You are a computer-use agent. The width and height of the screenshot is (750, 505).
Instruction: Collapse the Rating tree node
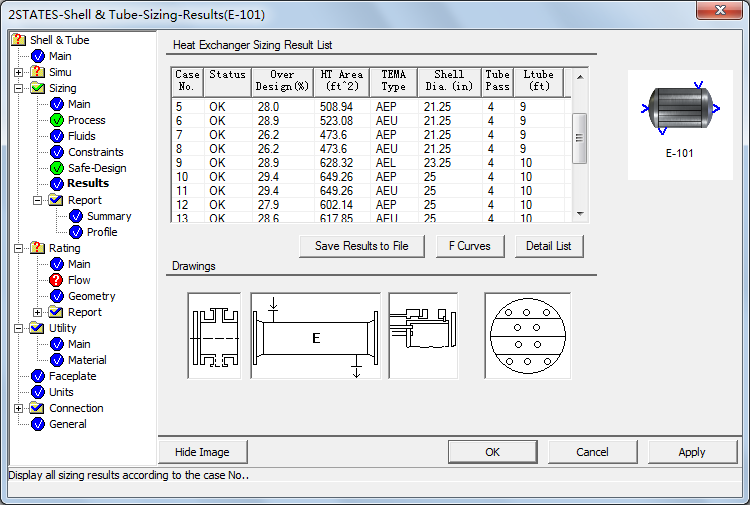tap(18, 249)
